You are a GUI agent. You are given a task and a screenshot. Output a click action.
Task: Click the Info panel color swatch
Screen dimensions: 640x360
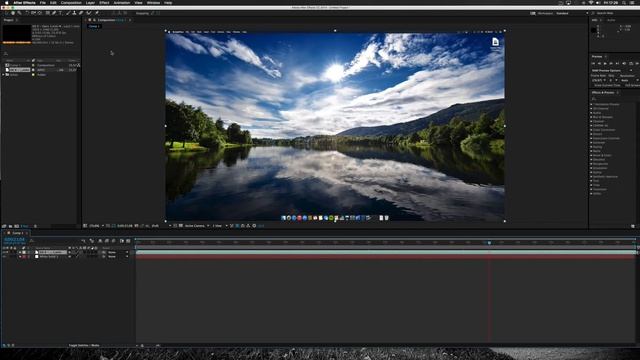point(594,30)
